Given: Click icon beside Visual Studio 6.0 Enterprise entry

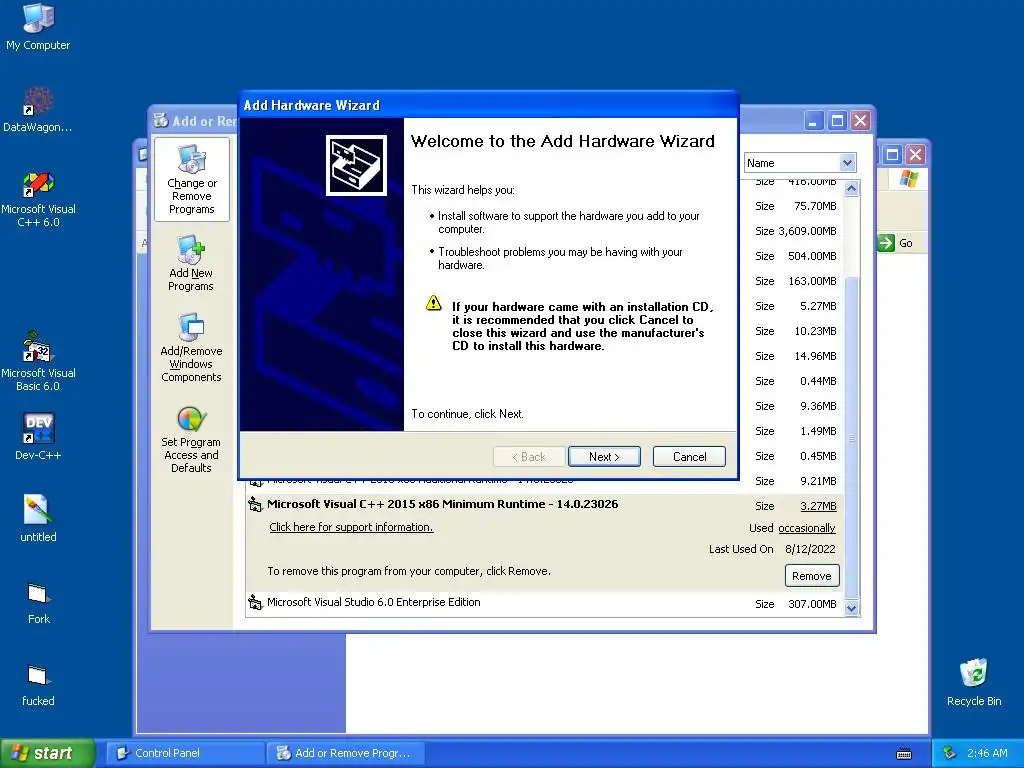Looking at the screenshot, I should tap(255, 602).
